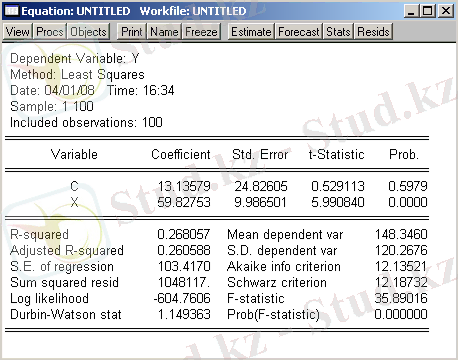Screen dimensions: 458x360
Task: Print the equation output
Action: pos(132,32)
